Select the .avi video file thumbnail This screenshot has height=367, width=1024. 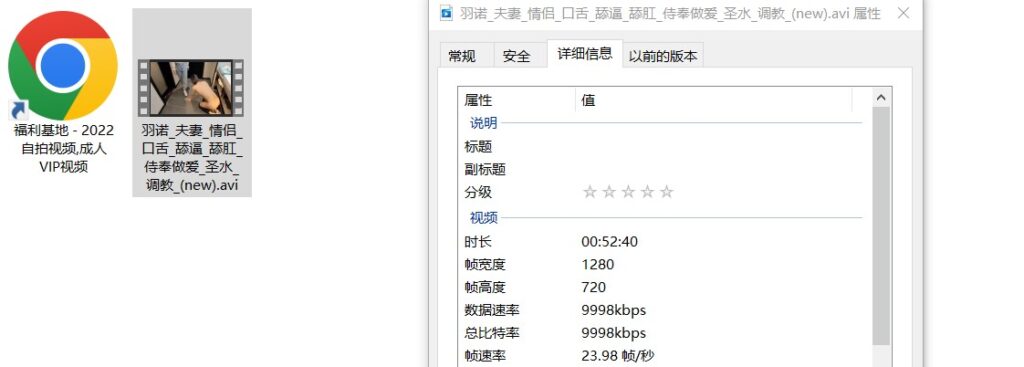click(191, 88)
